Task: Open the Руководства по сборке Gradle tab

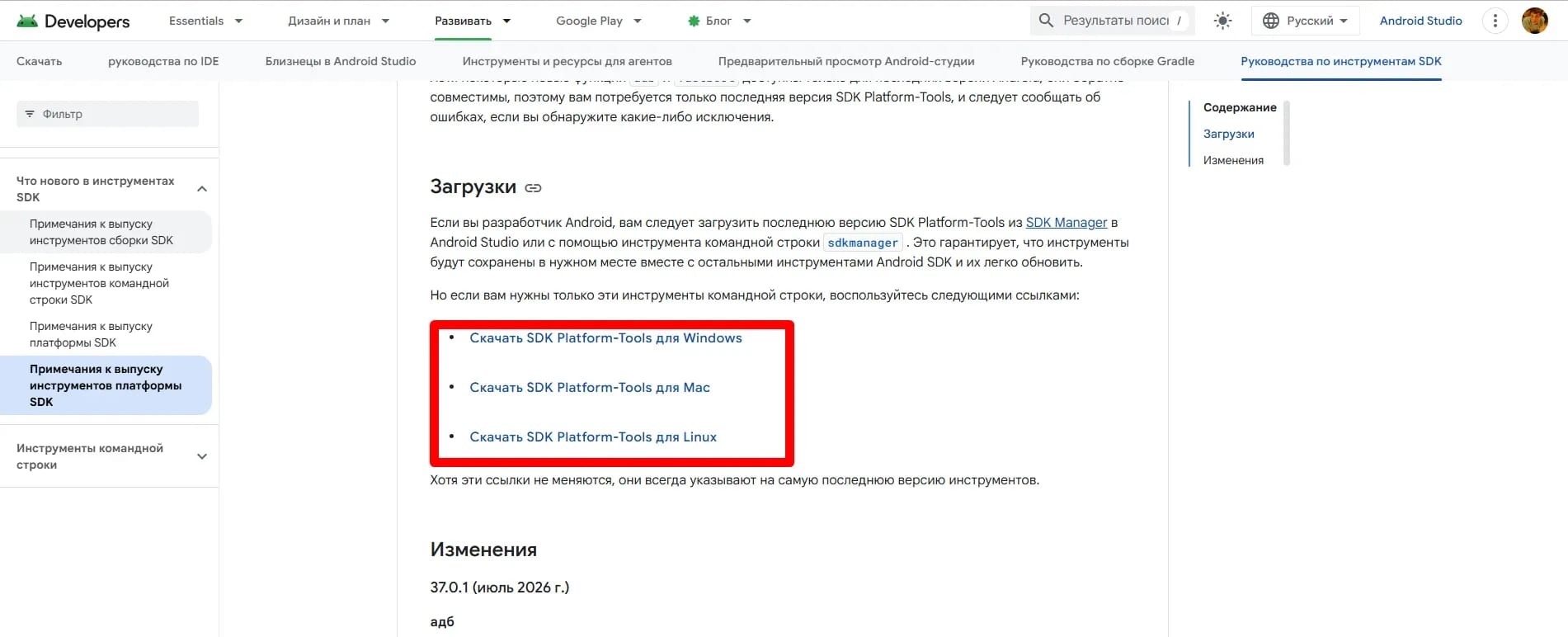Action: [x=1108, y=61]
